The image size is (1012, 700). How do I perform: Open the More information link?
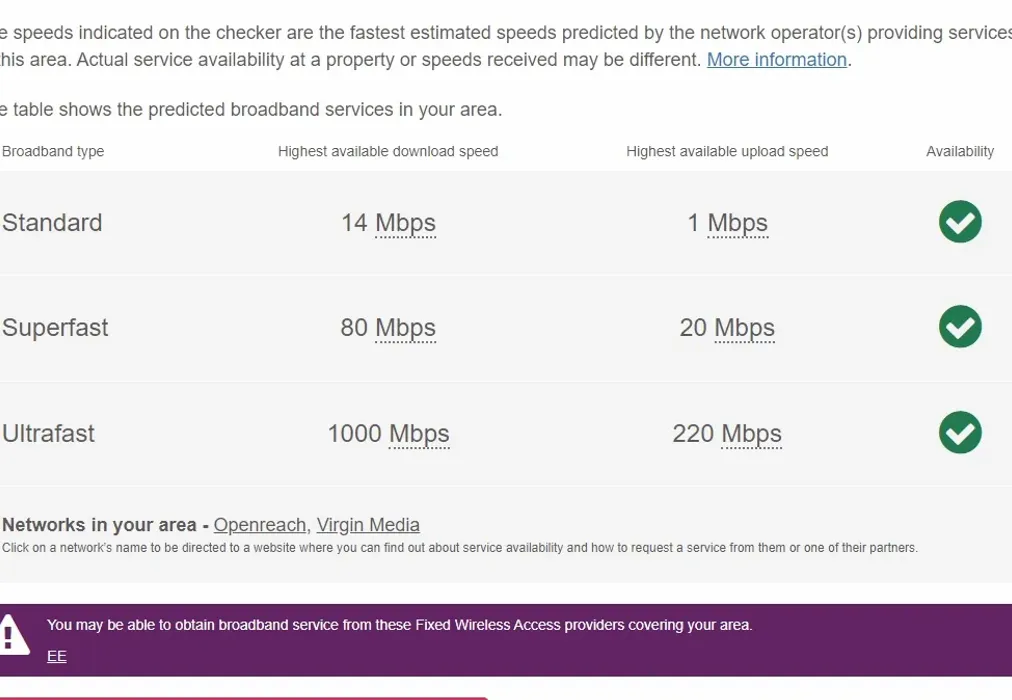[x=776, y=59]
